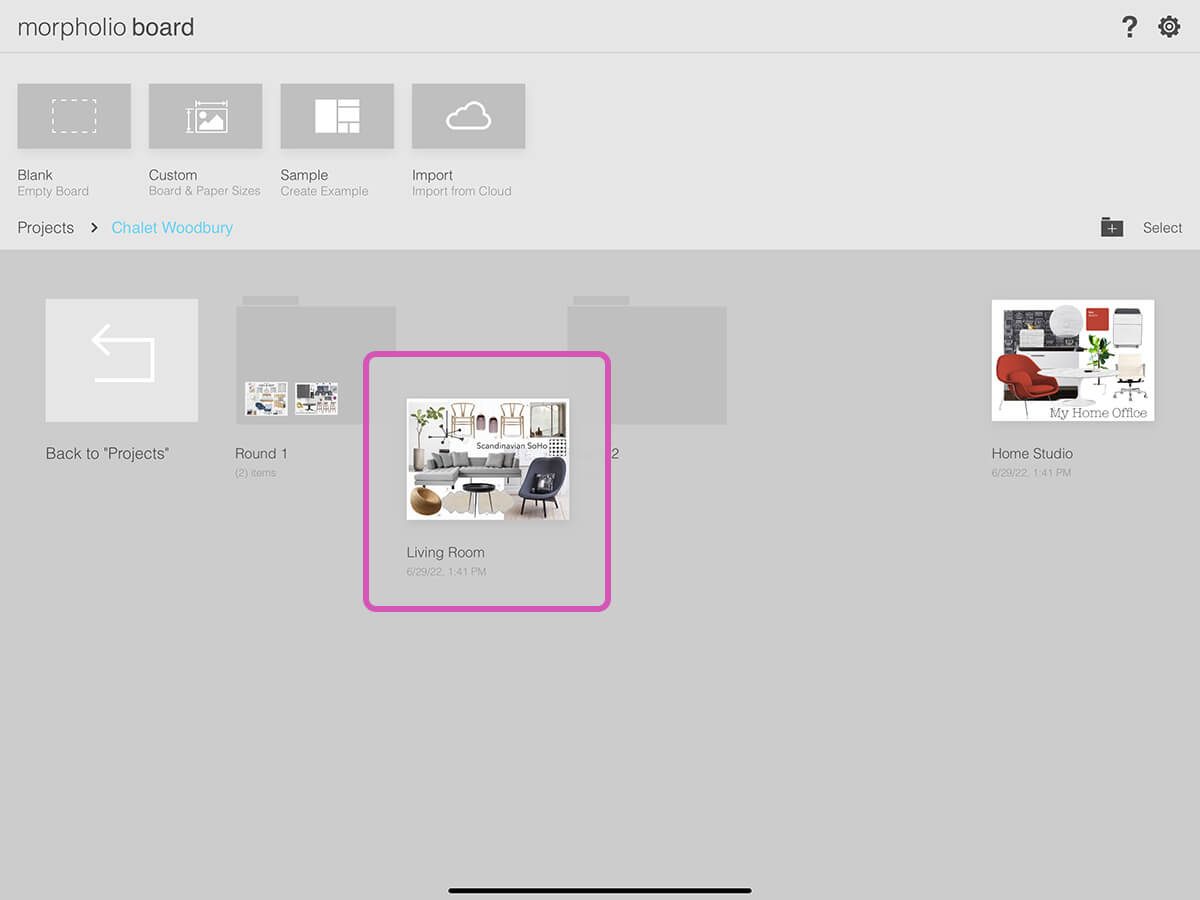Open the settings gear
The width and height of the screenshot is (1200, 900).
[1169, 27]
